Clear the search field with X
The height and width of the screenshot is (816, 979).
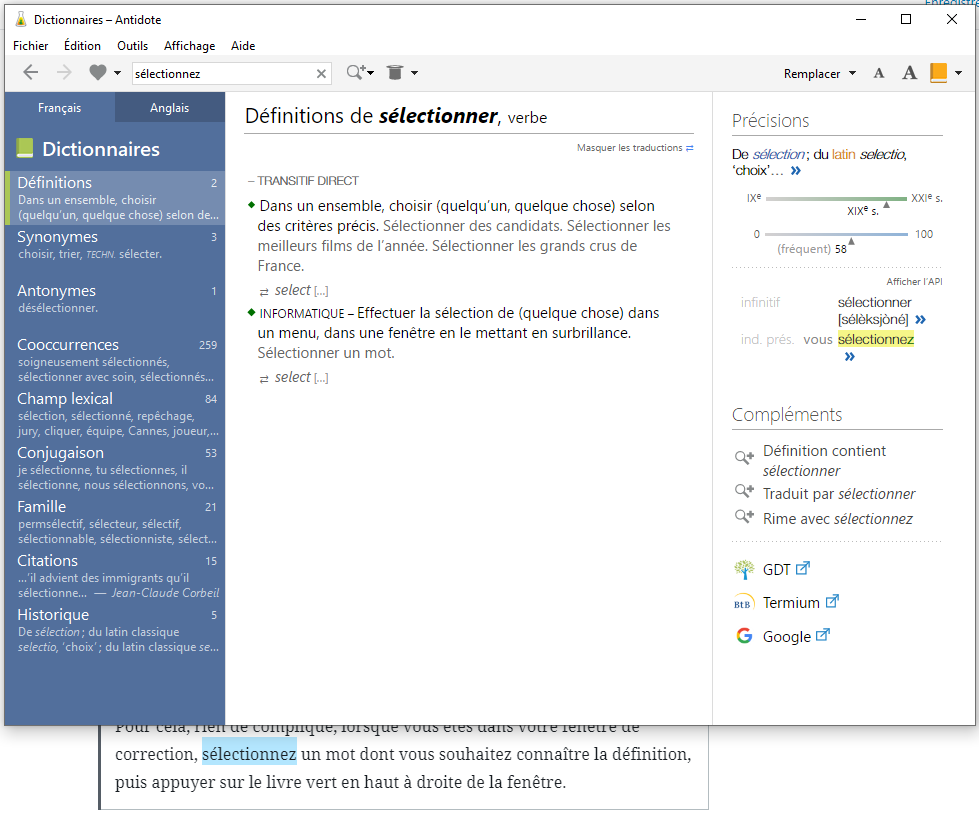321,74
